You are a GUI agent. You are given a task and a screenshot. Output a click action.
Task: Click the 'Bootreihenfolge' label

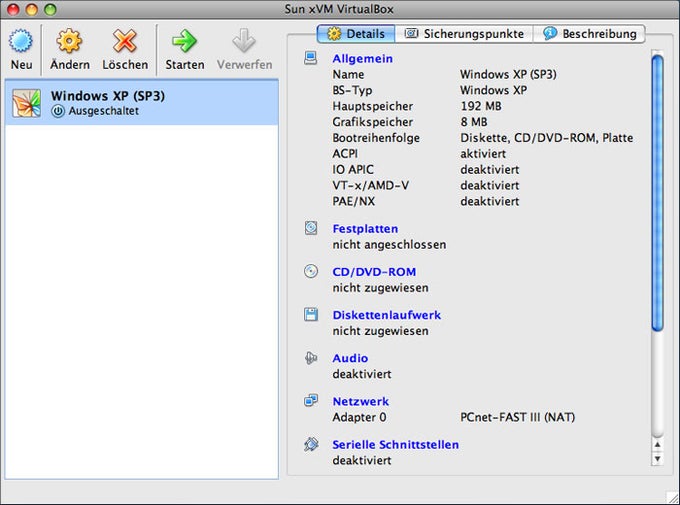pos(376,138)
